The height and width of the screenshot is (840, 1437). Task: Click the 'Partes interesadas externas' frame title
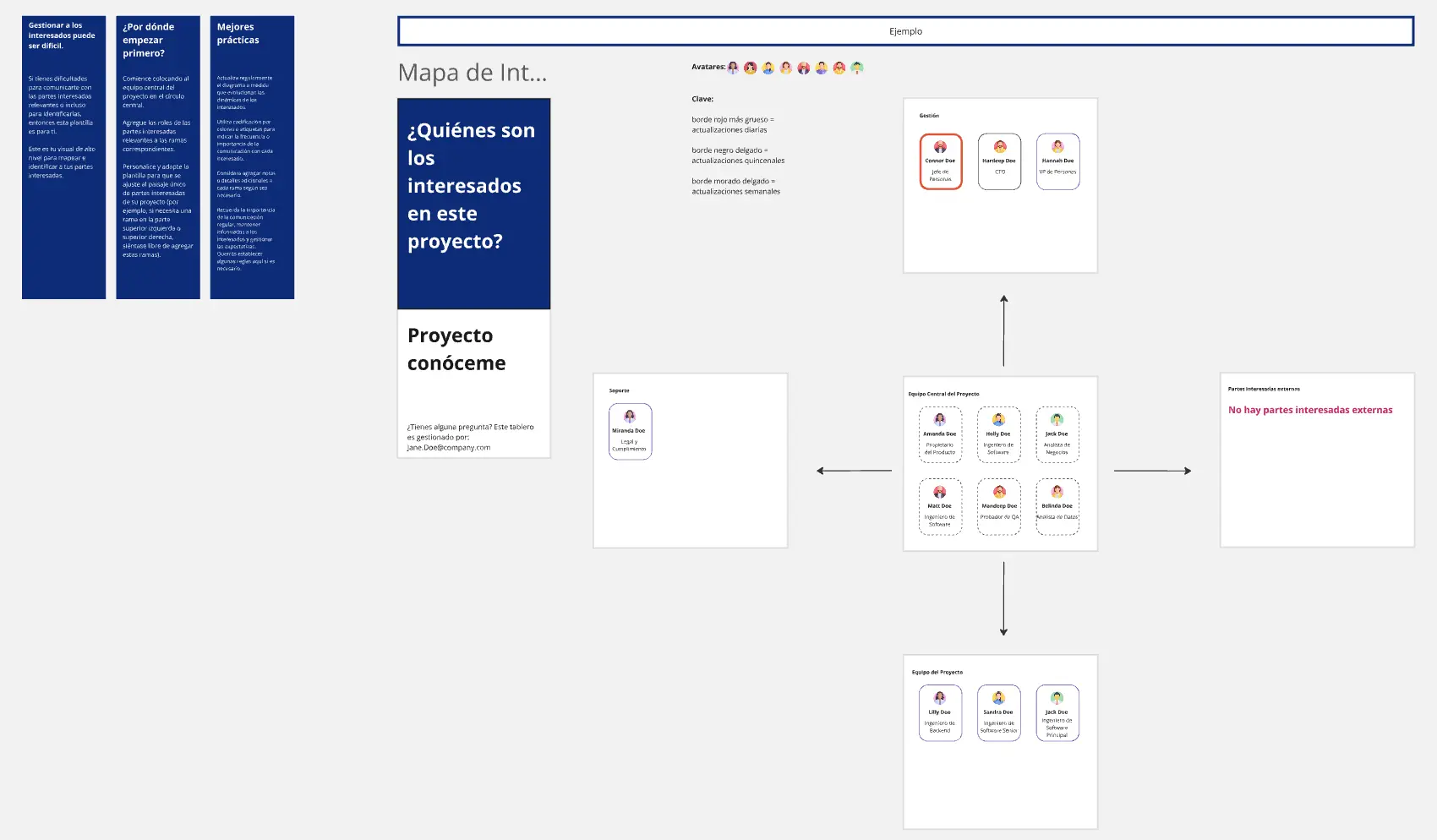(x=1264, y=389)
